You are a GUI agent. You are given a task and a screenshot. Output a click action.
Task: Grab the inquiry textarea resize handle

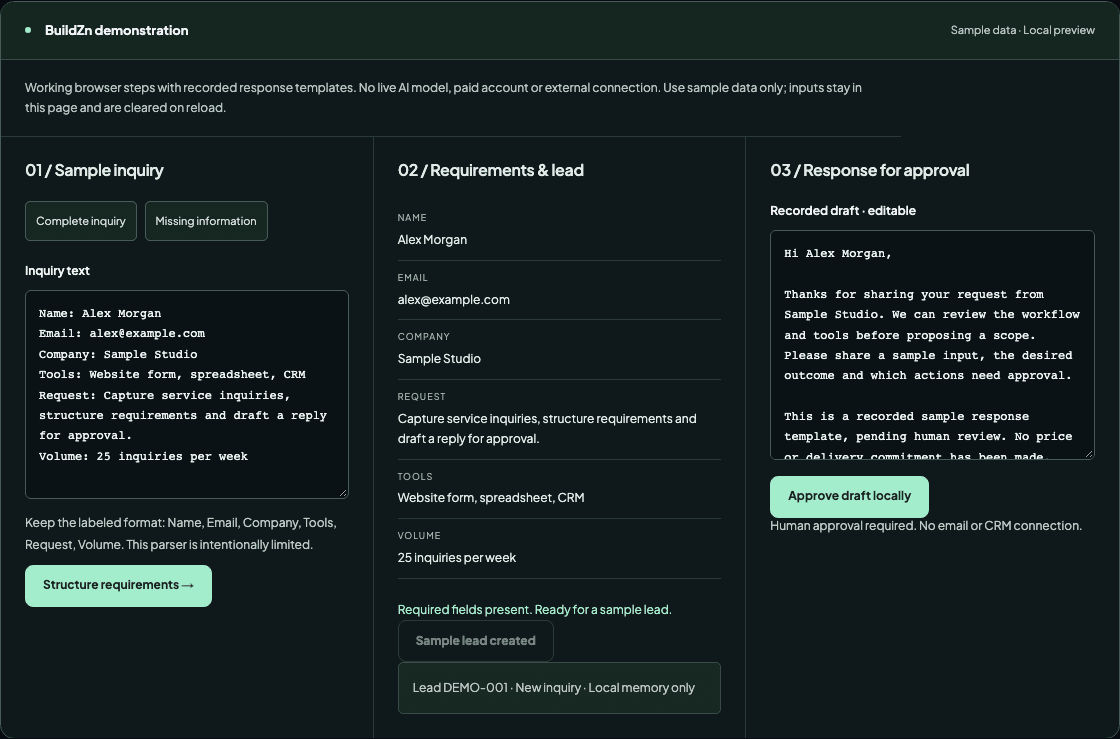(344, 493)
